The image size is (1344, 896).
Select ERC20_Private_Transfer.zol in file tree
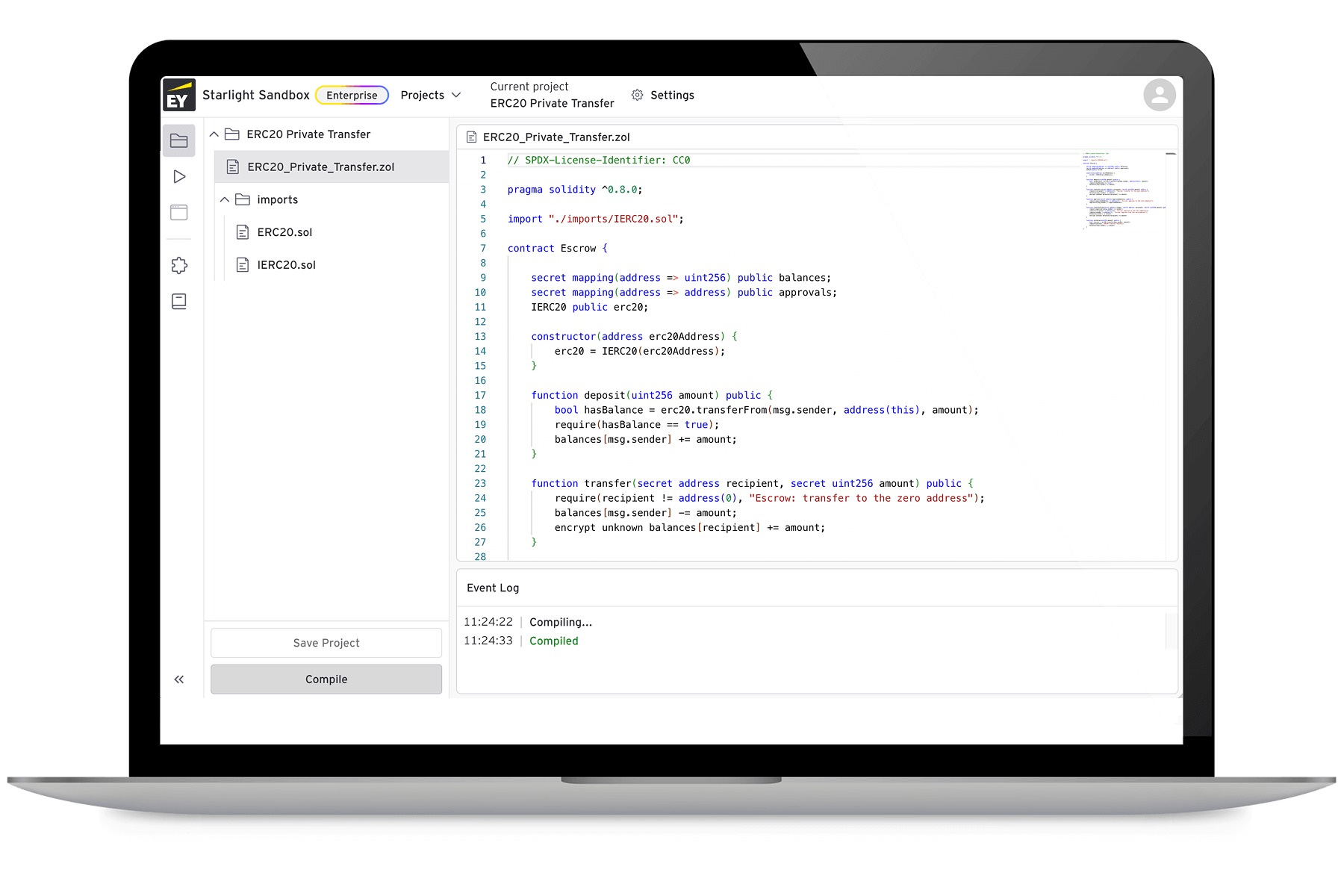pos(320,167)
